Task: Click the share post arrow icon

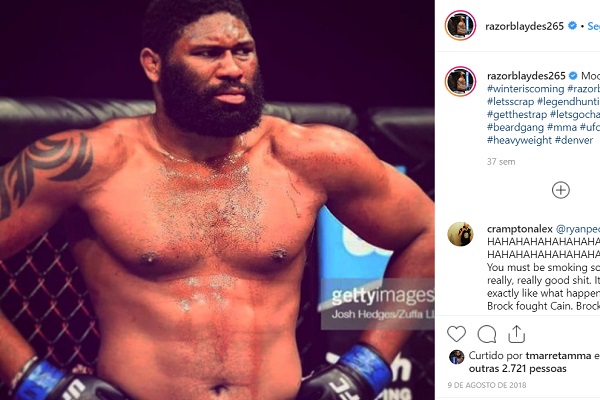Action: point(518,334)
